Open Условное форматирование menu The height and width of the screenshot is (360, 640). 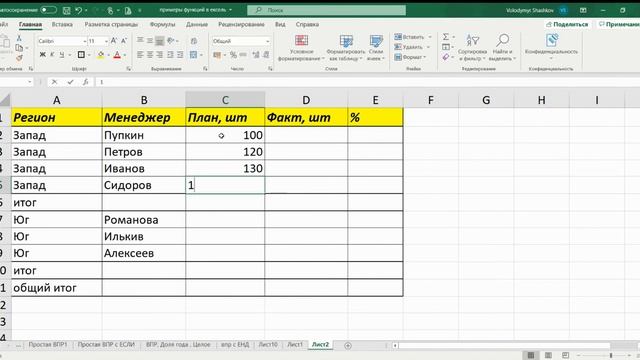point(301,48)
